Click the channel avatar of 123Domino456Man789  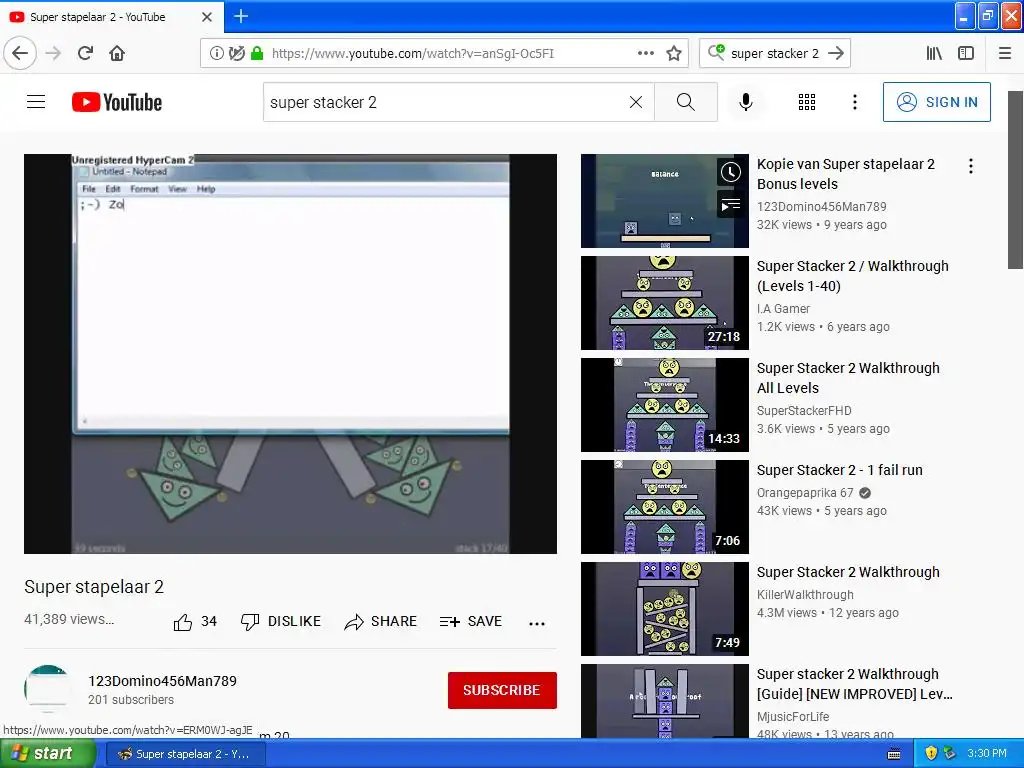[x=48, y=689]
